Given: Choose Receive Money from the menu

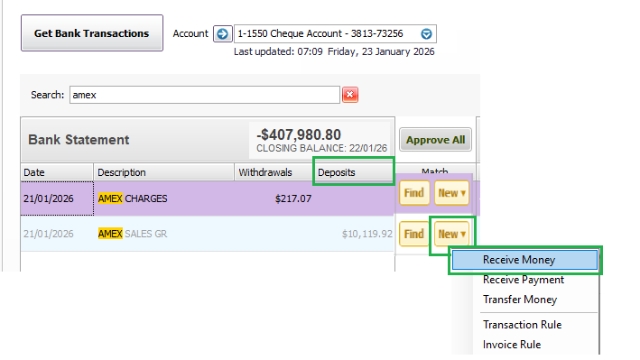Looking at the screenshot, I should point(525,260).
